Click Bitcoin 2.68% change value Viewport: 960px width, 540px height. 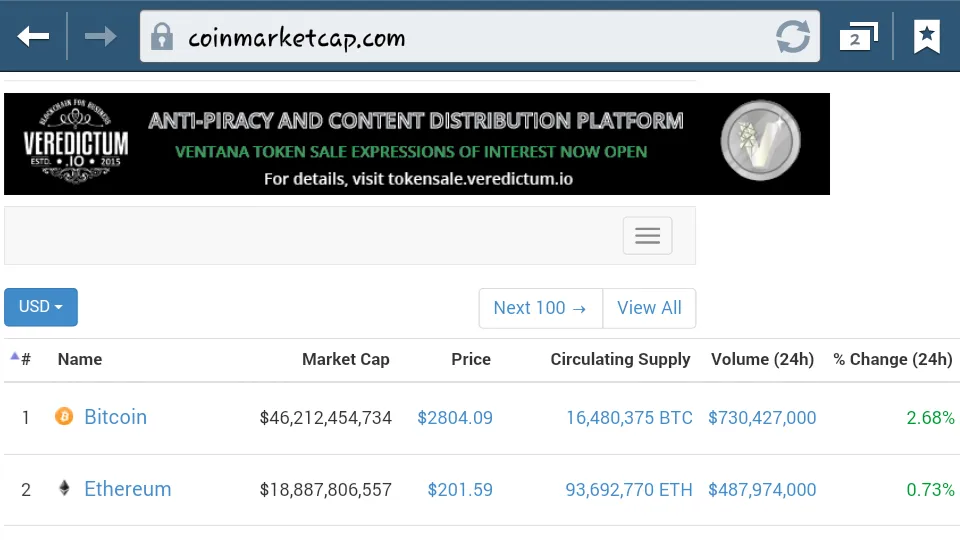point(931,418)
